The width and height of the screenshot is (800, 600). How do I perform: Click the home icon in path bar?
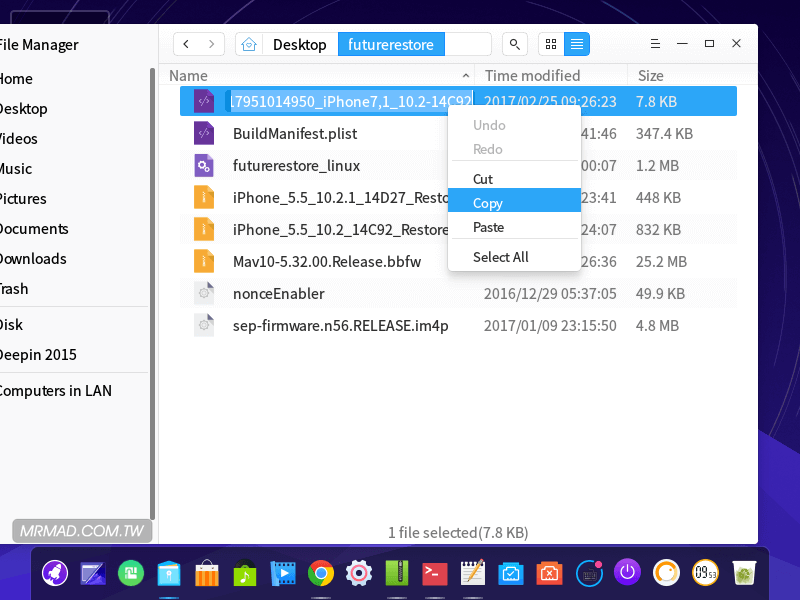249,44
